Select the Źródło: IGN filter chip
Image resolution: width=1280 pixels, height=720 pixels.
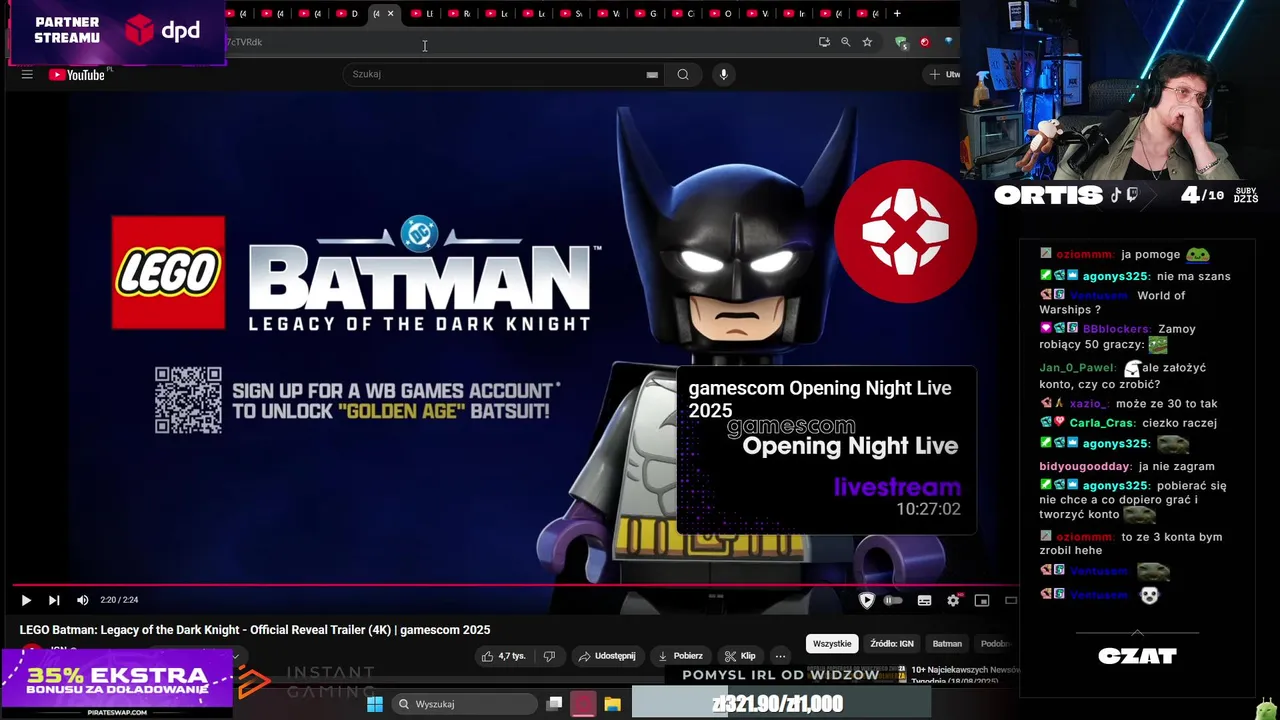tap(891, 644)
